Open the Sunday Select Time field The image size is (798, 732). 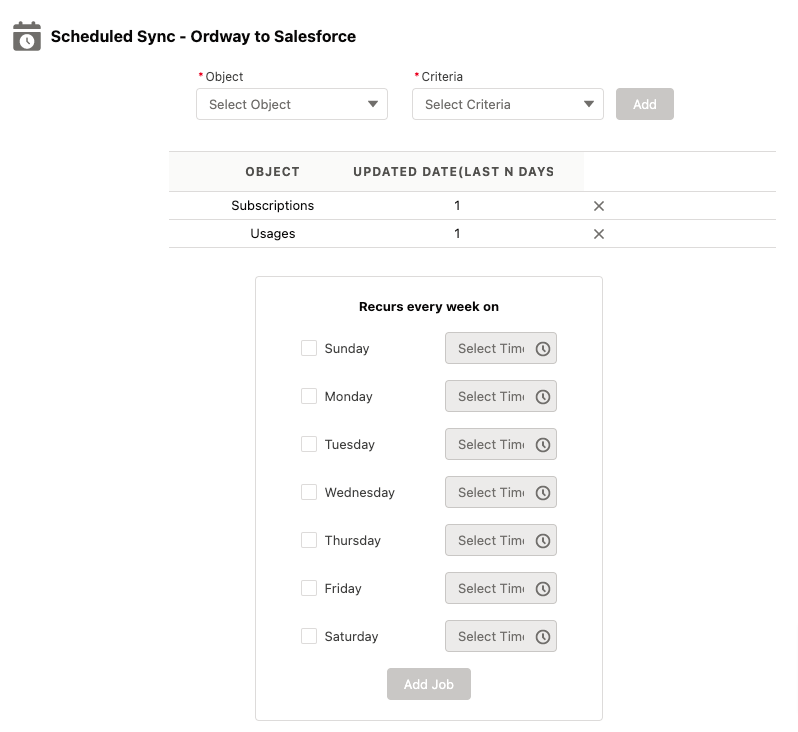501,348
